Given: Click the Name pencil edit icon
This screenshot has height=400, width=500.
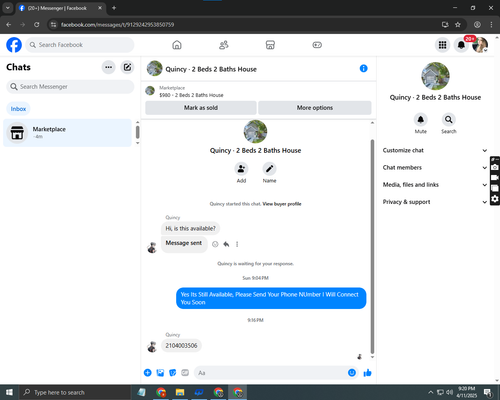Looking at the screenshot, I should [269, 169].
